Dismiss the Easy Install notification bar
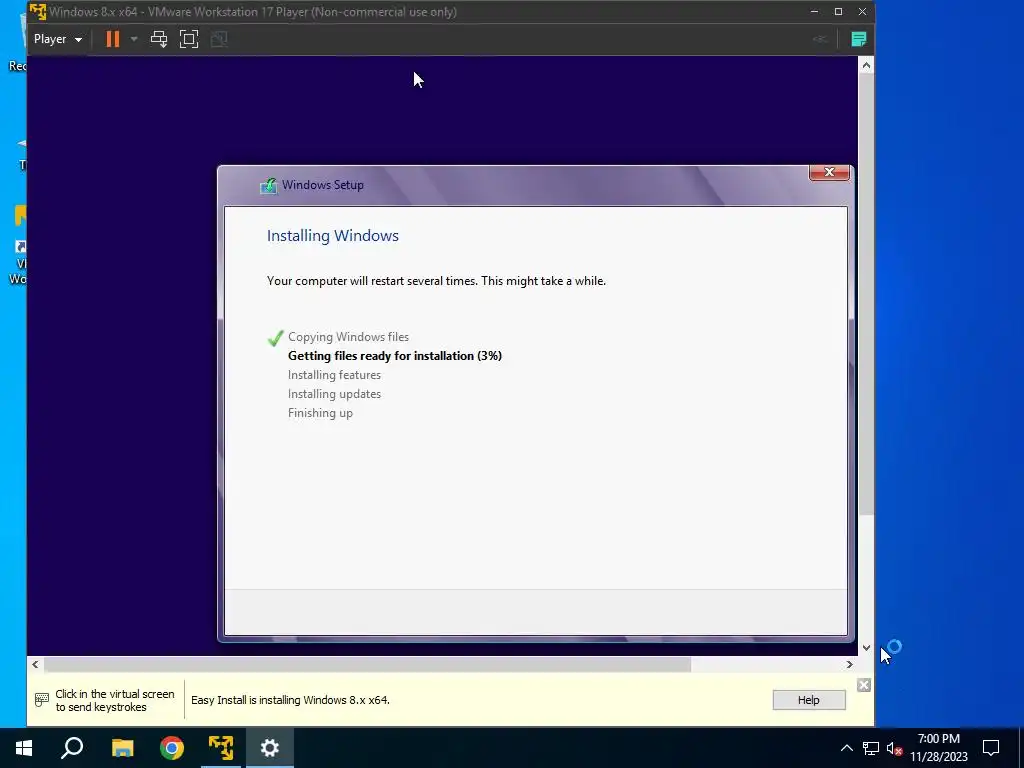This screenshot has height=768, width=1024. point(864,685)
